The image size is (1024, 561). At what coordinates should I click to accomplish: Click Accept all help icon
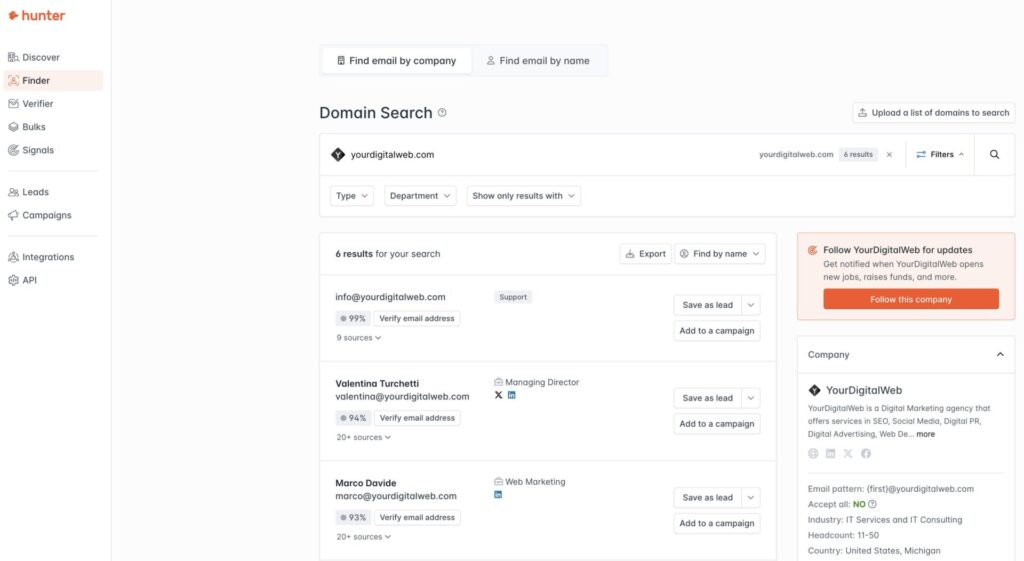pyautogui.click(x=872, y=504)
